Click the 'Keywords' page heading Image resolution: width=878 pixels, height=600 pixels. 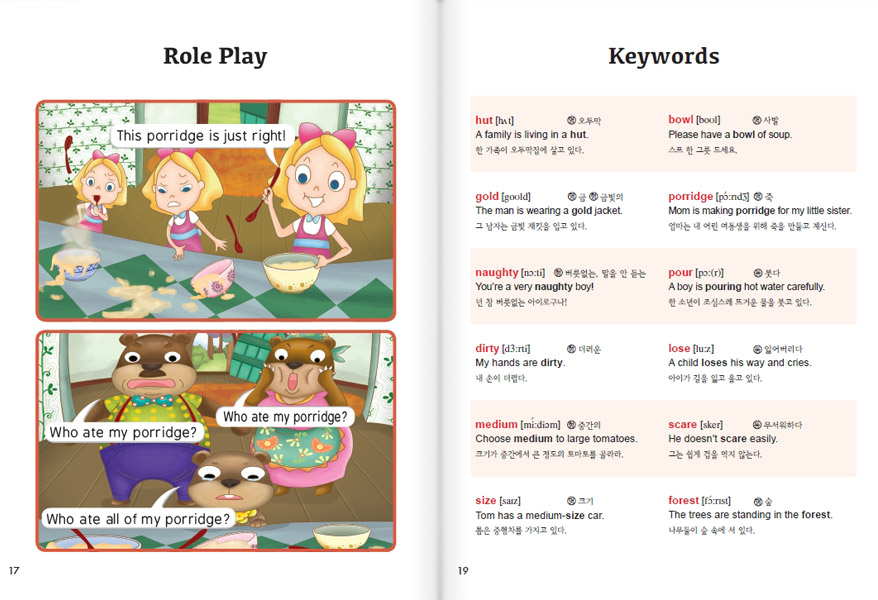664,56
